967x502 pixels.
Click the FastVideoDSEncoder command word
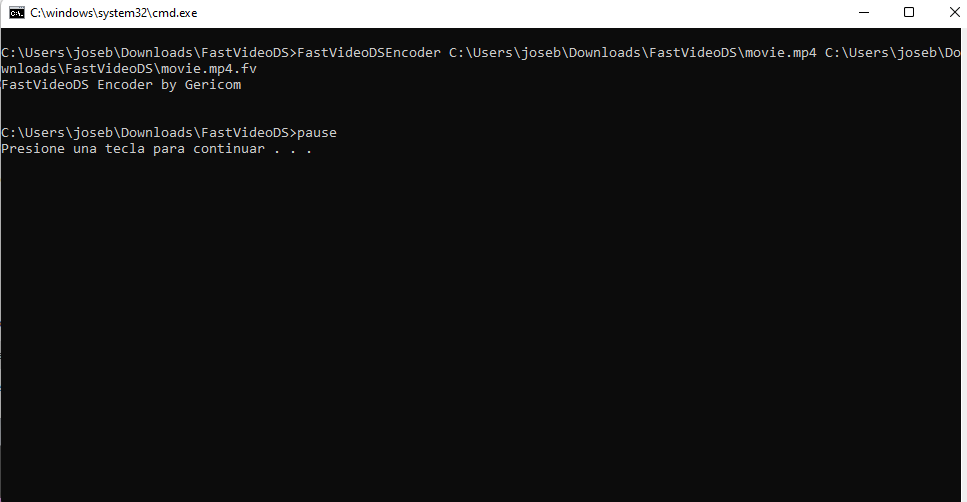pos(369,53)
